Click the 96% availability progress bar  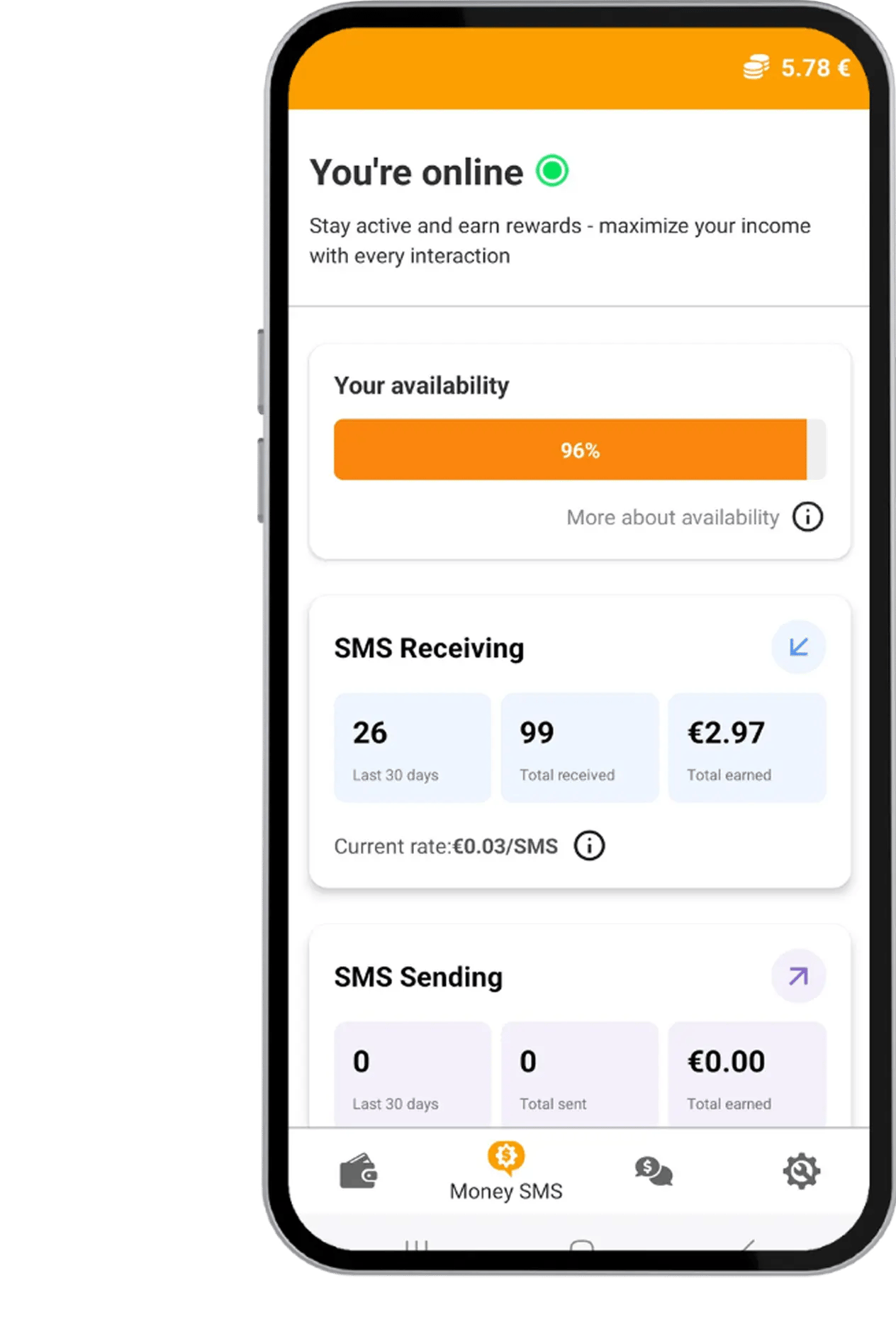point(580,449)
